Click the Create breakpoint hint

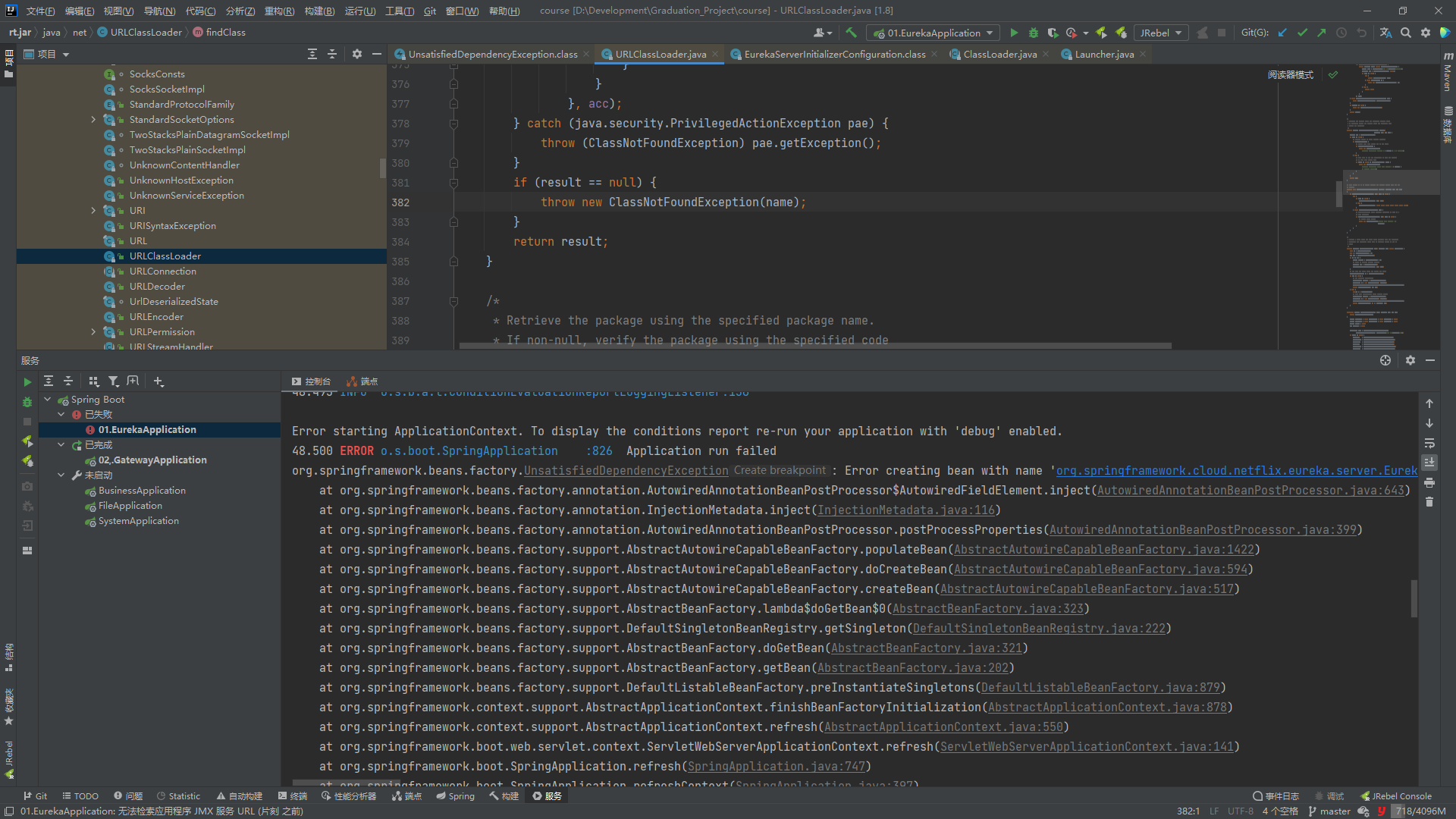pyautogui.click(x=780, y=470)
